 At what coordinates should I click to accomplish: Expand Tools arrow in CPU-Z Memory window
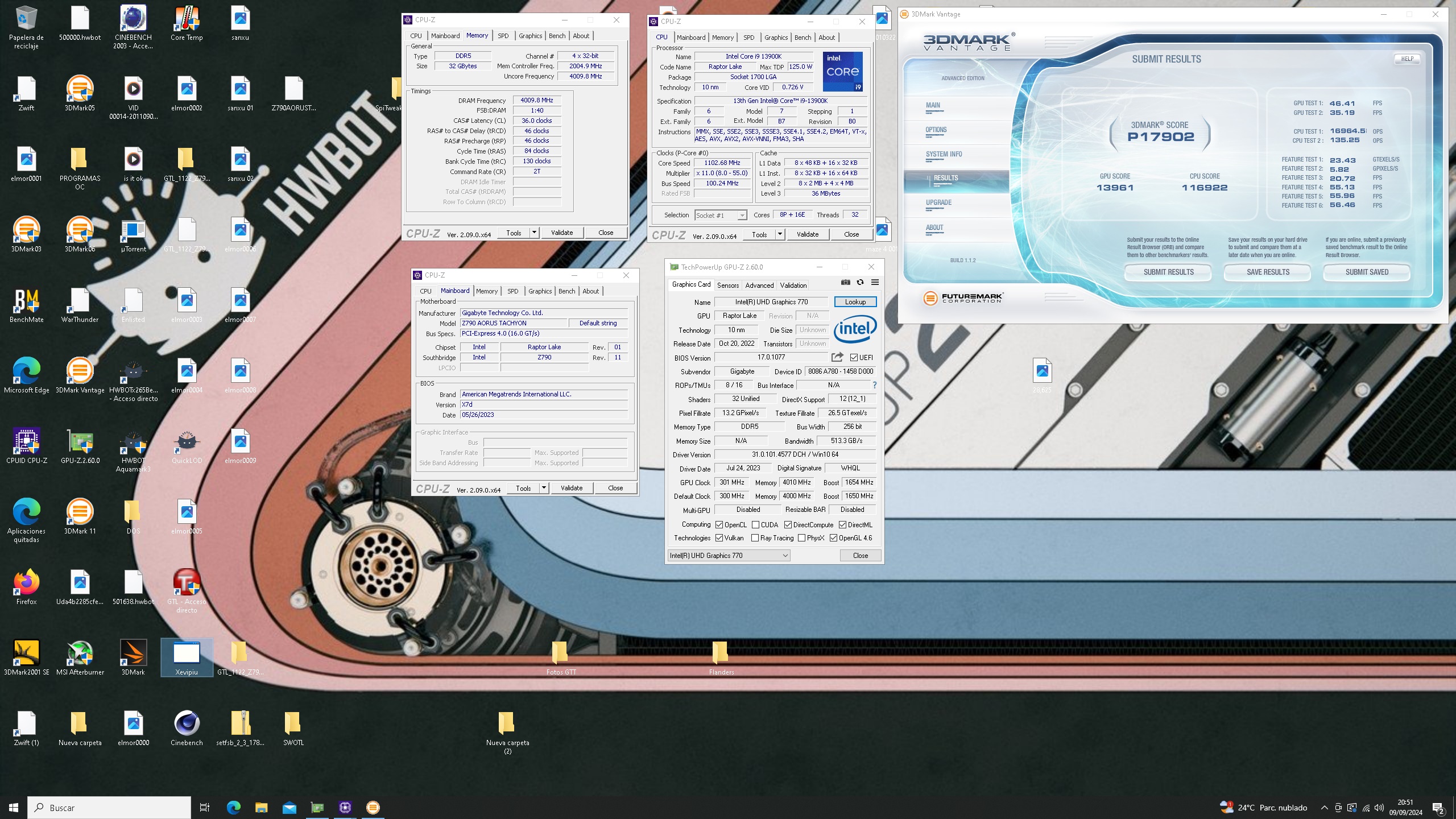click(x=533, y=233)
